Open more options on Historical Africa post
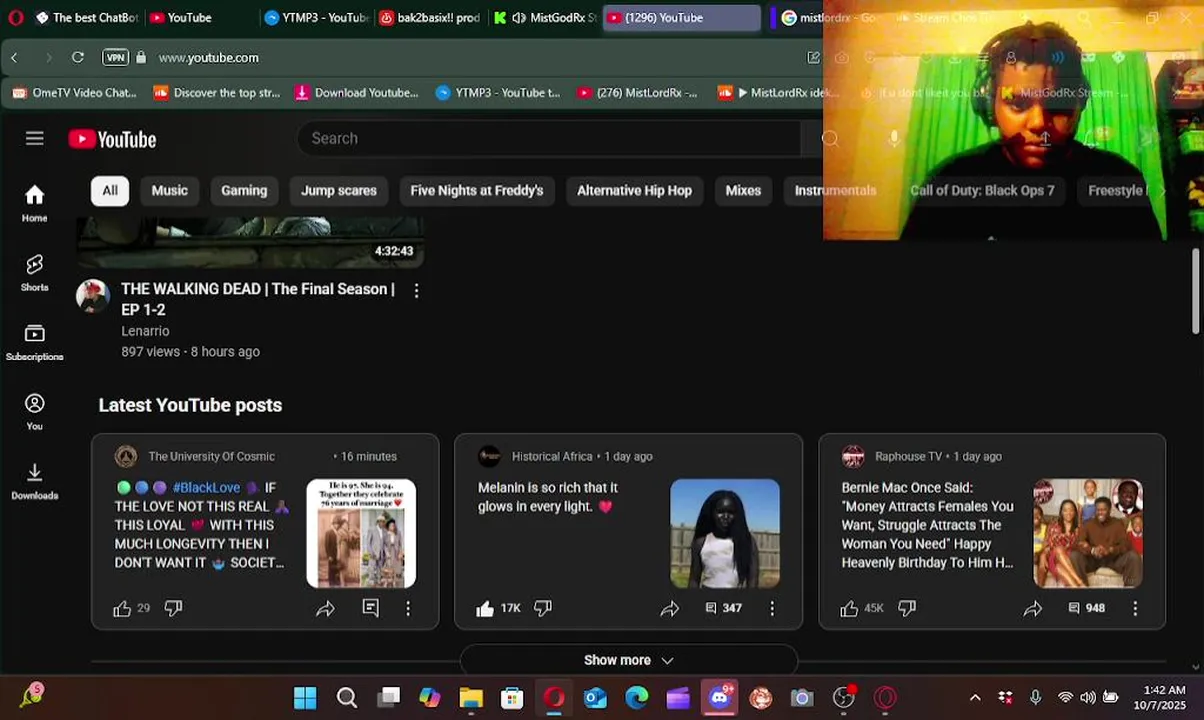 pos(772,608)
